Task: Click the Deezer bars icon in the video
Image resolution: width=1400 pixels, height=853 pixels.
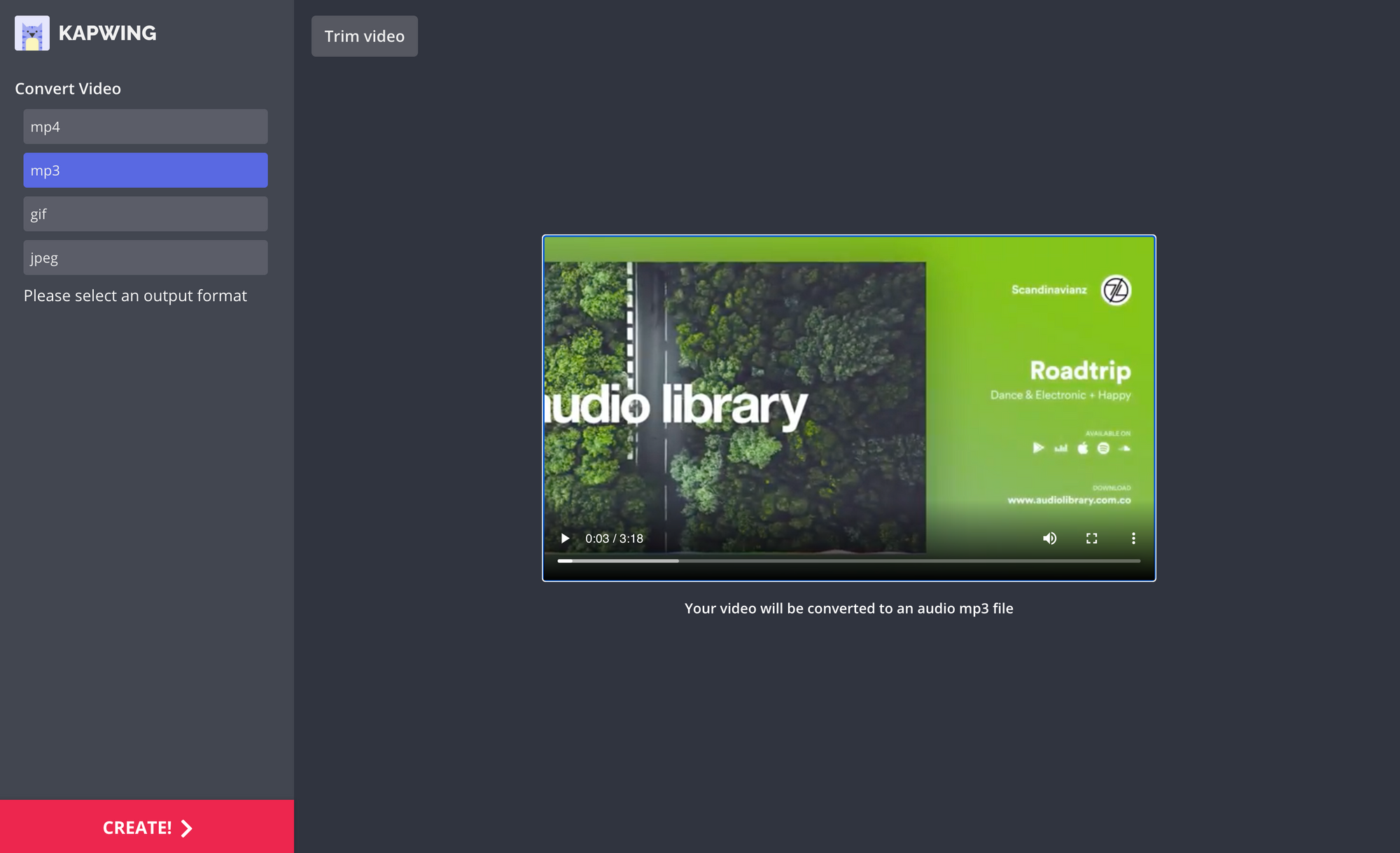Action: point(1061,448)
